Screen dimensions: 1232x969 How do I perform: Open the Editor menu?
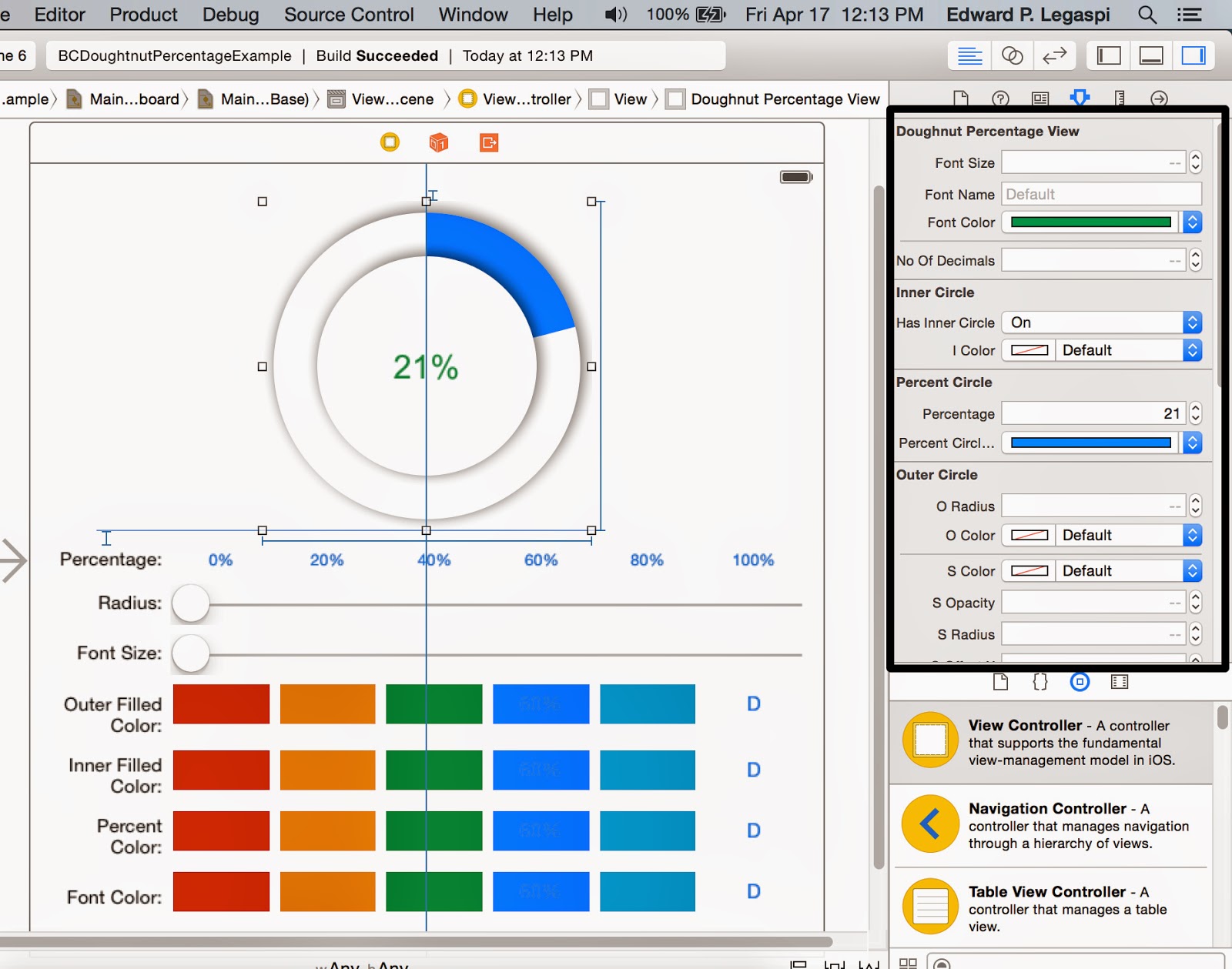pyautogui.click(x=59, y=15)
